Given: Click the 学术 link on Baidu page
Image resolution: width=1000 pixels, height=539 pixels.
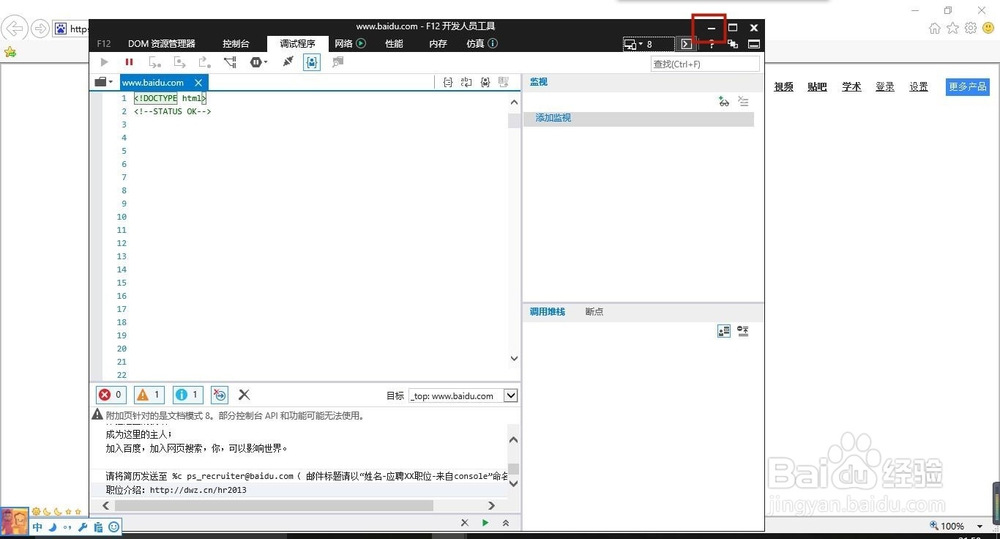Looking at the screenshot, I should click(x=851, y=87).
